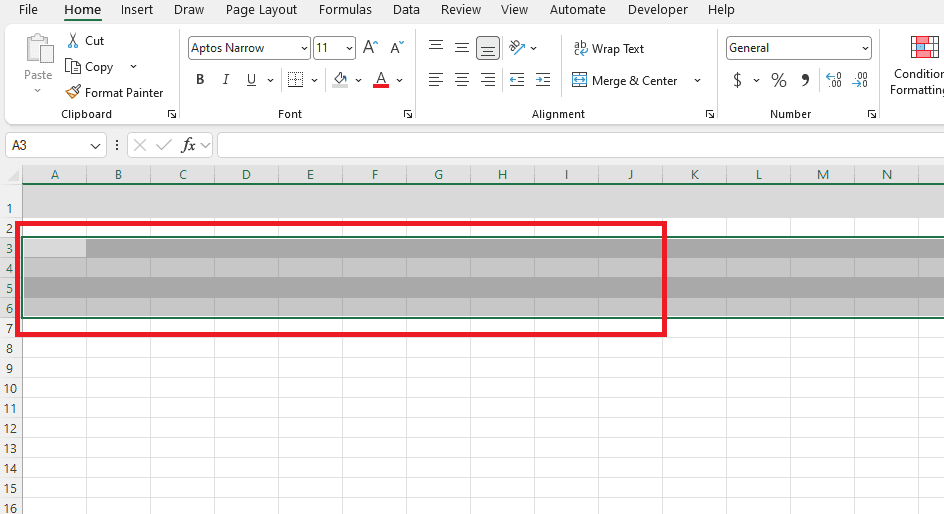Click Merge & Center
944x514 pixels.
624,80
